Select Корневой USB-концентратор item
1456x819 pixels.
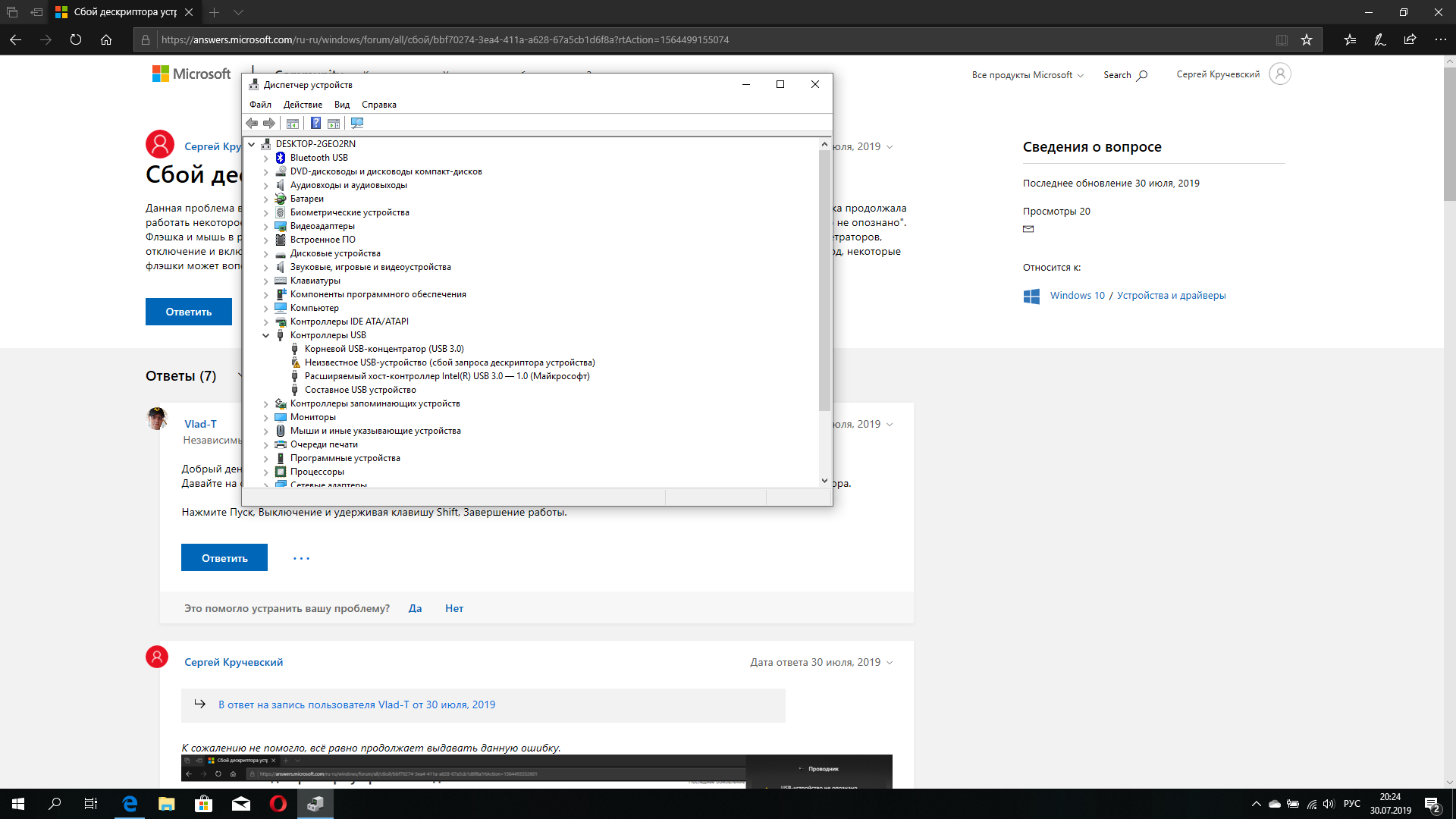(383, 348)
